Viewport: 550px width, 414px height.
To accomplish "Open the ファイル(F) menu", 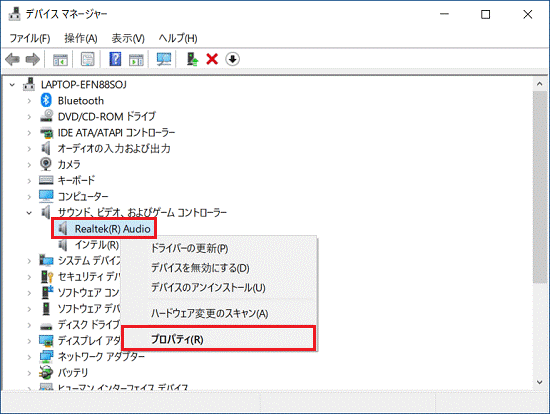I will point(30,38).
